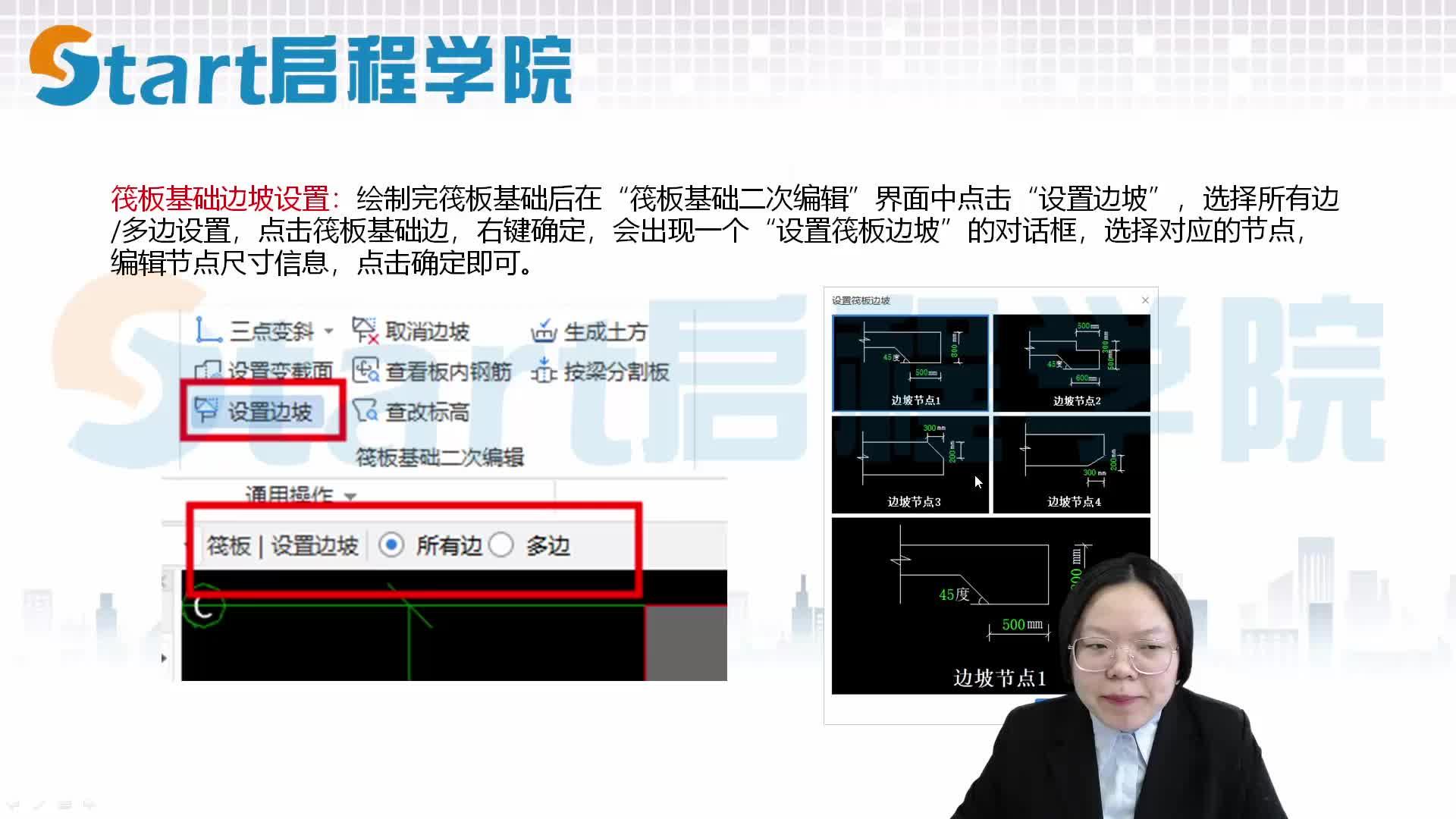Open the 查改标高 tool
The width and height of the screenshot is (1456, 819).
[410, 412]
